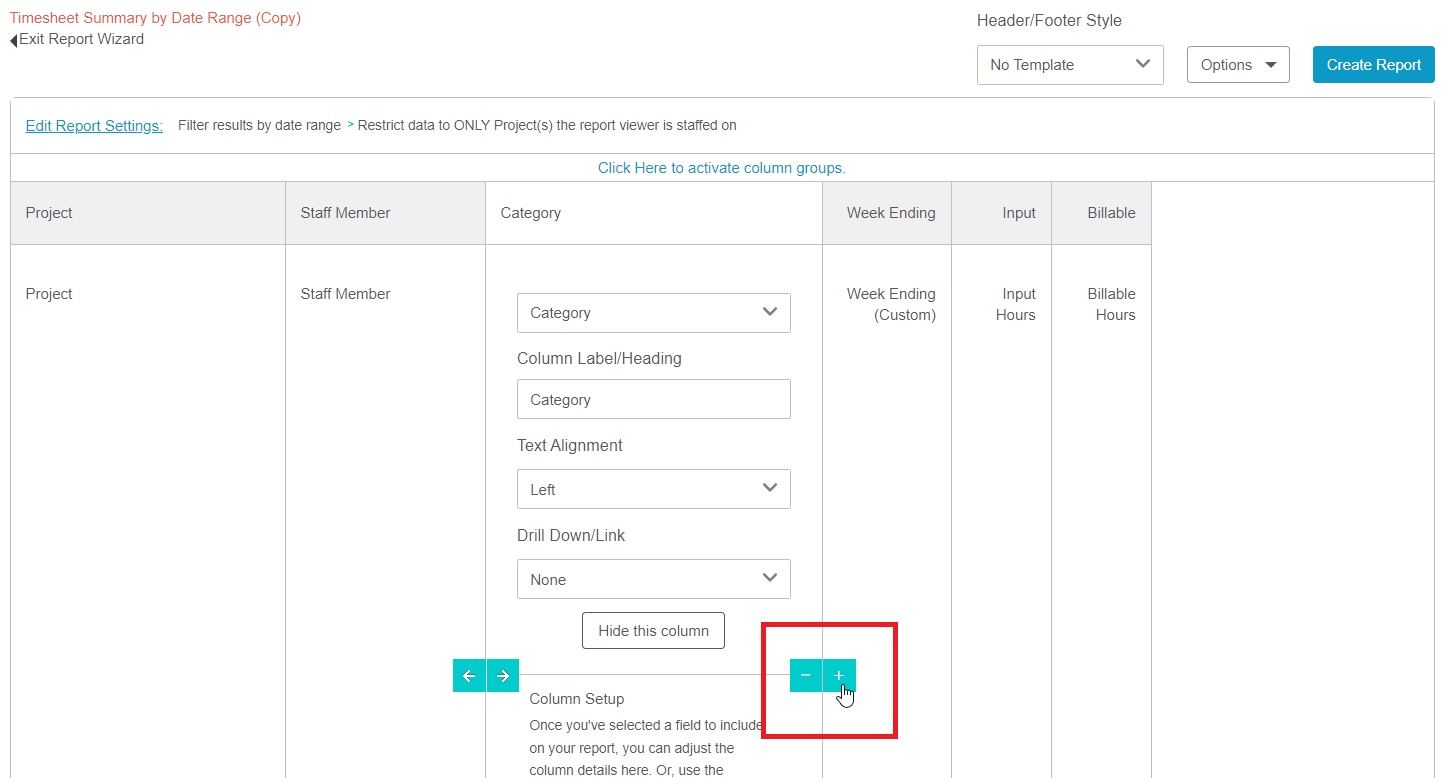Screen dimensions: 1447x778
Task: Open the Edit Report Settings link
Action: (94, 126)
